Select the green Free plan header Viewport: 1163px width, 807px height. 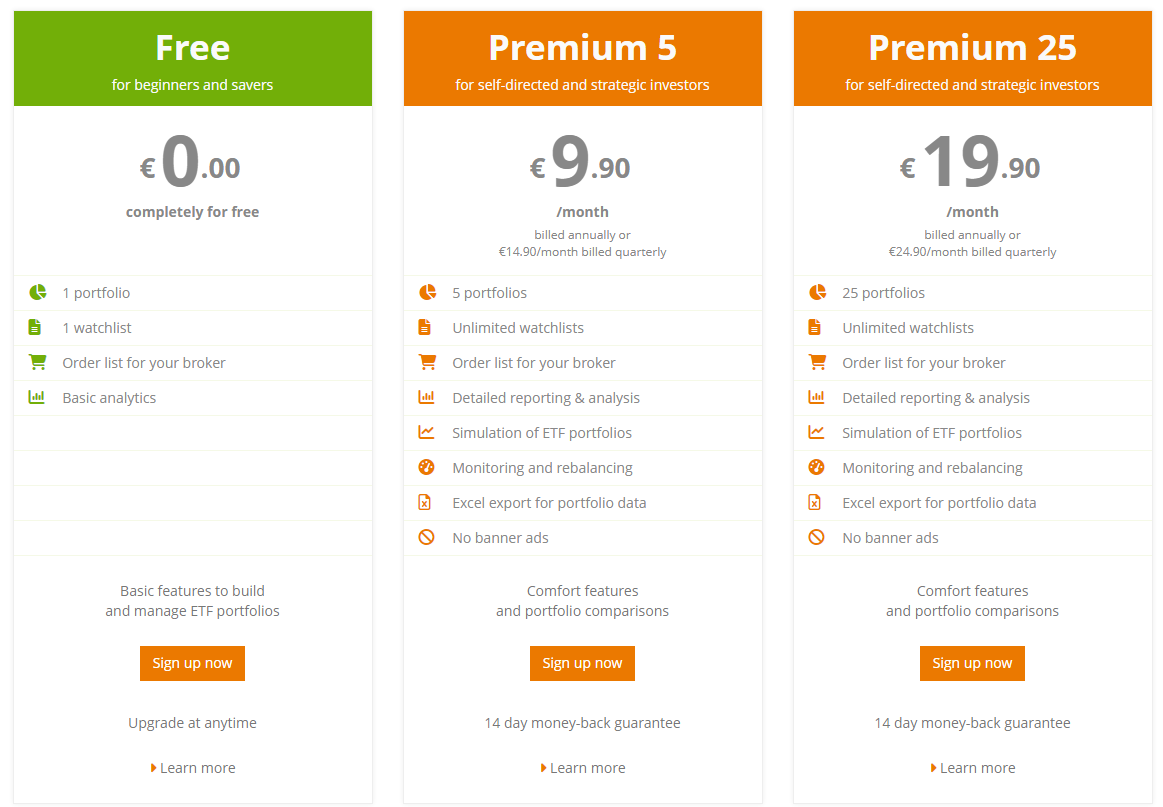click(193, 59)
